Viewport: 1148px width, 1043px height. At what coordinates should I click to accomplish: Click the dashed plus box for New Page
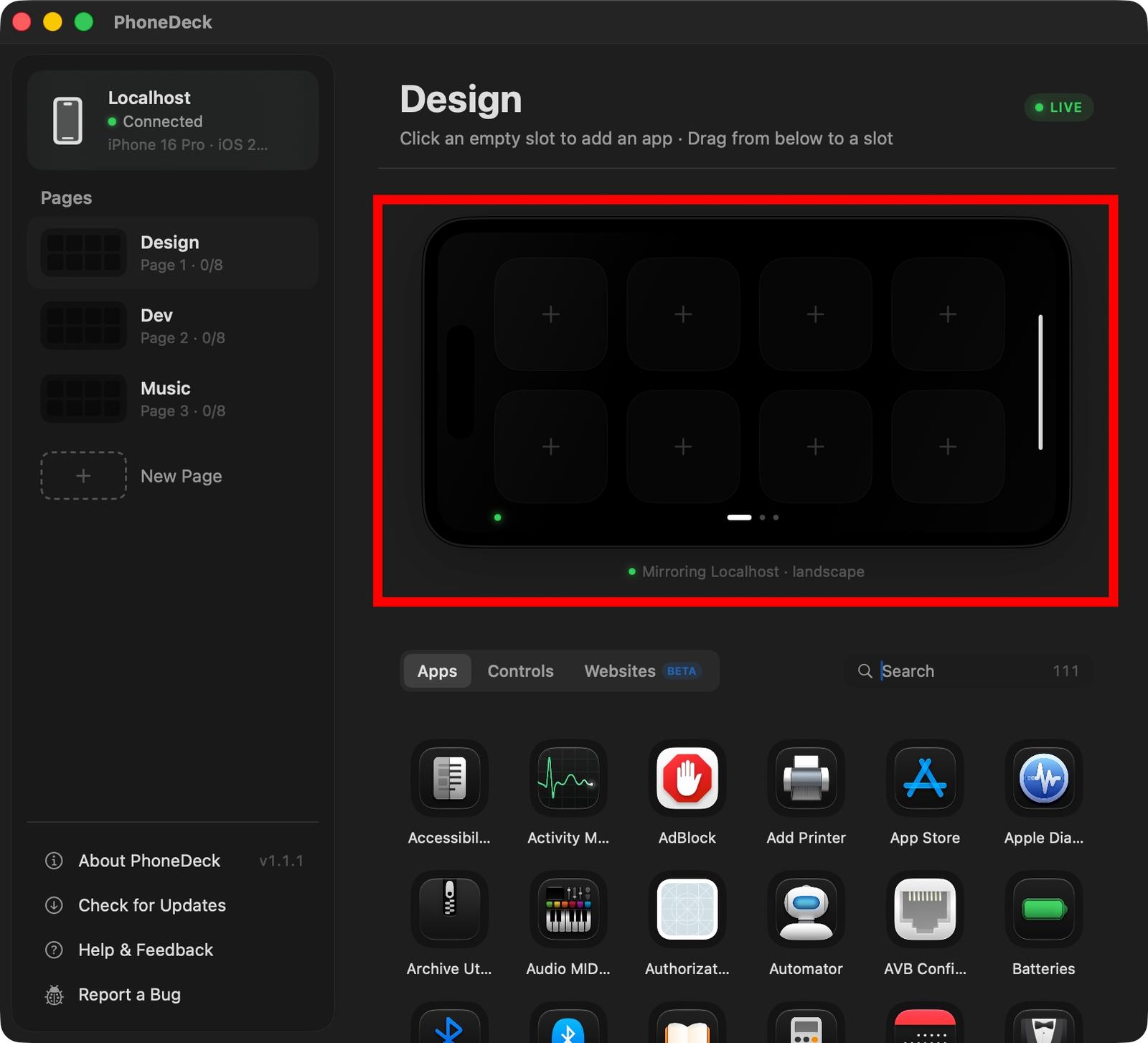[x=83, y=475]
